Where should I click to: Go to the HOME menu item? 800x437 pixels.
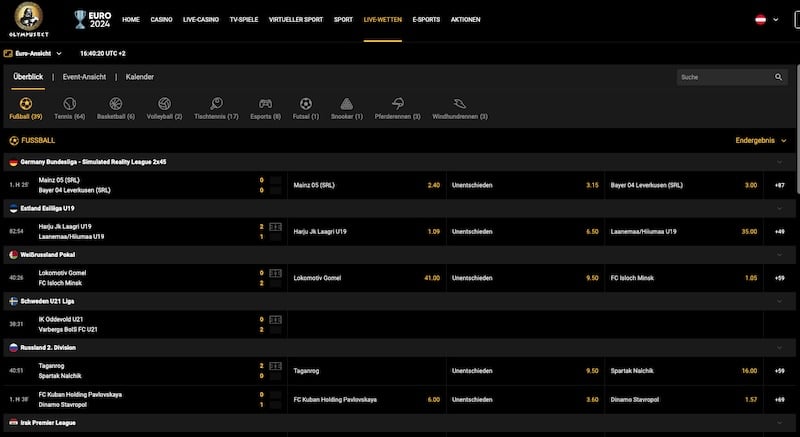131,19
